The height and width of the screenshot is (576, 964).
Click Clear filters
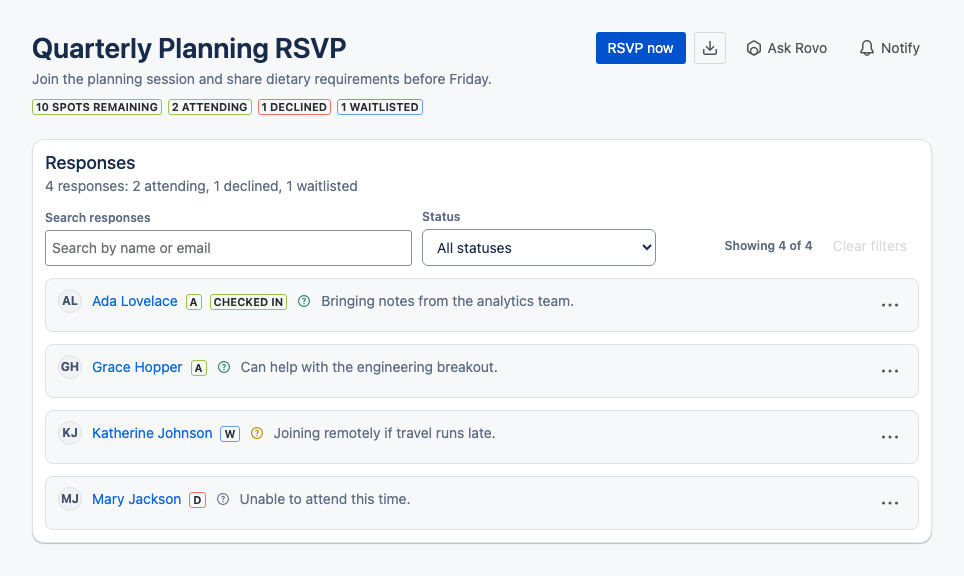coord(869,246)
